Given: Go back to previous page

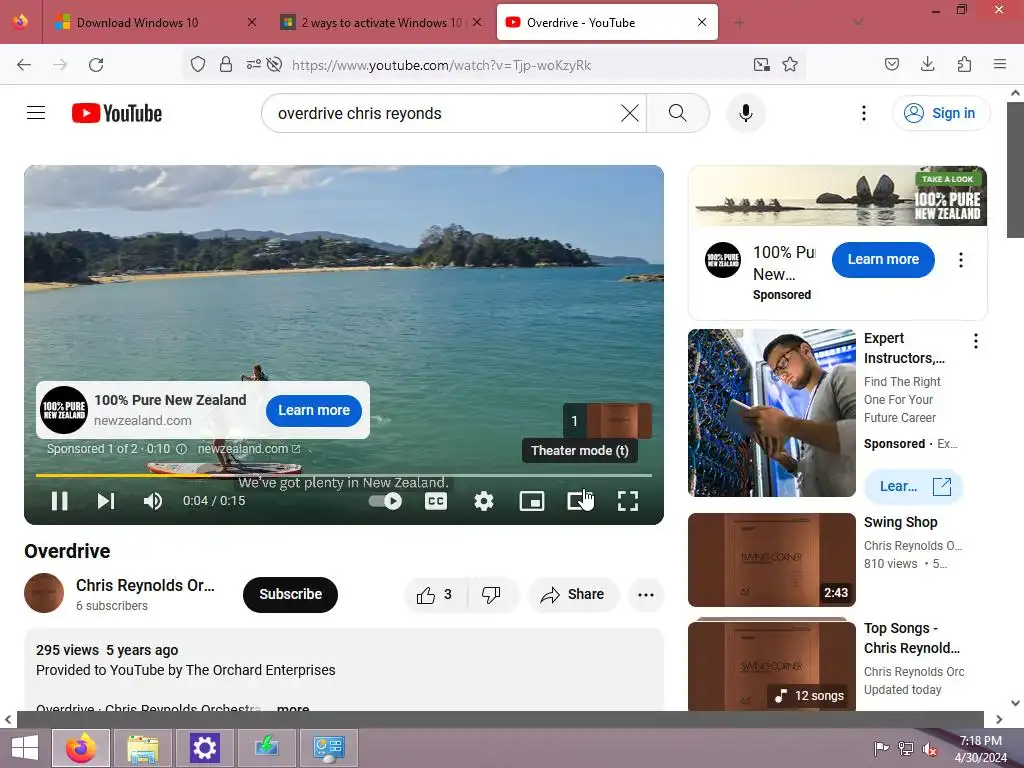Looking at the screenshot, I should 24,64.
